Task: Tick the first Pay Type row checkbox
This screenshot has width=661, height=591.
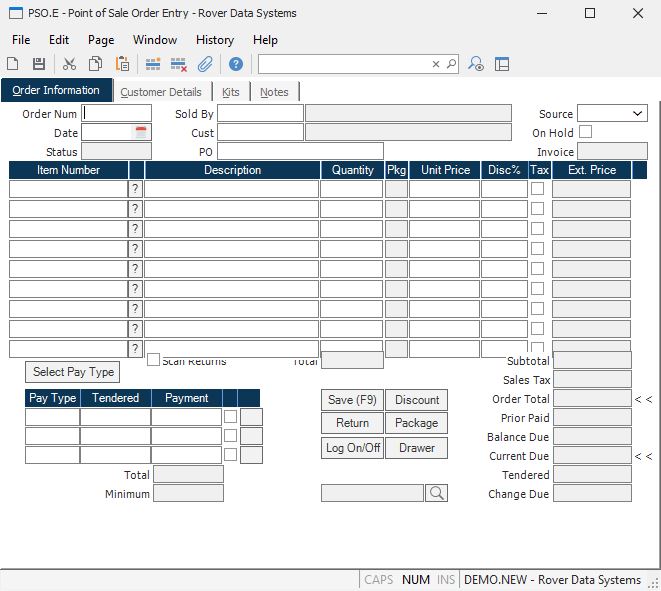Action: [x=231, y=417]
